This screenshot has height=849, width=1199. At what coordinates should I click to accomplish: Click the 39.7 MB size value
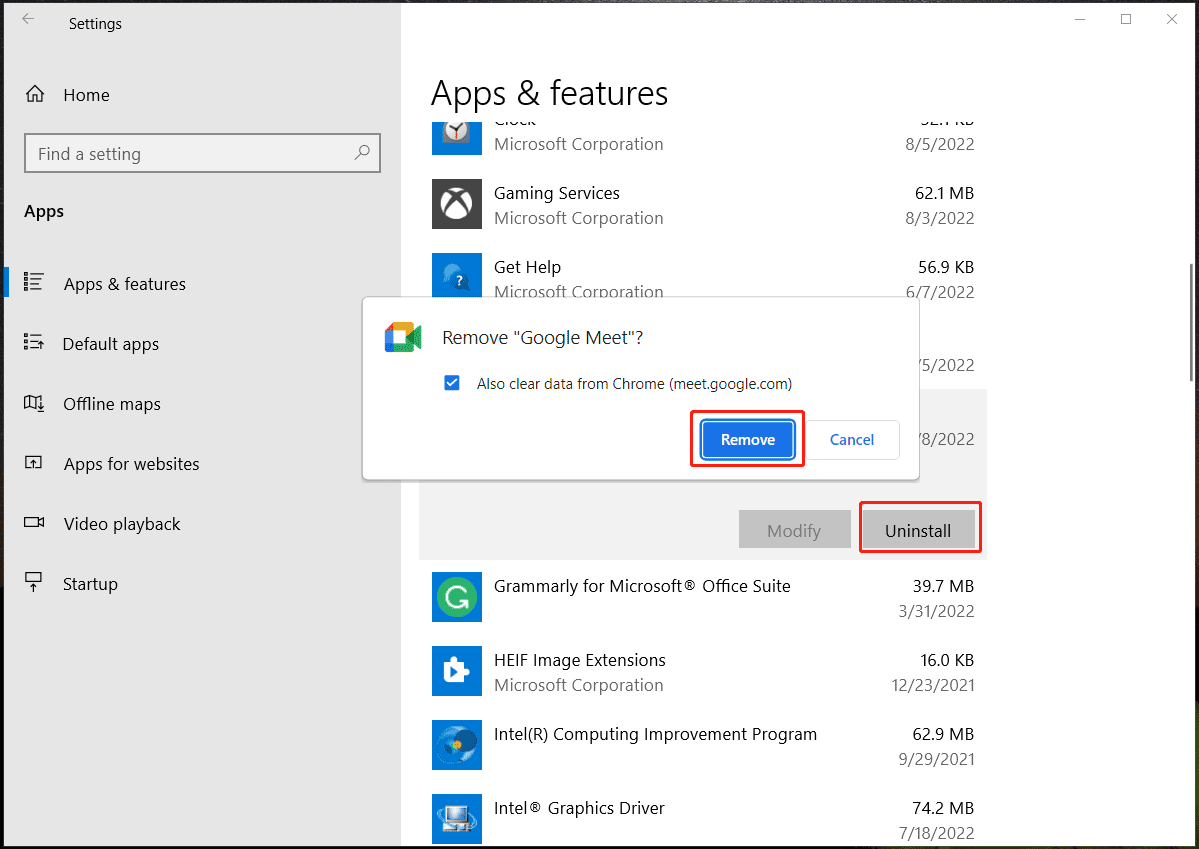pyautogui.click(x=944, y=586)
